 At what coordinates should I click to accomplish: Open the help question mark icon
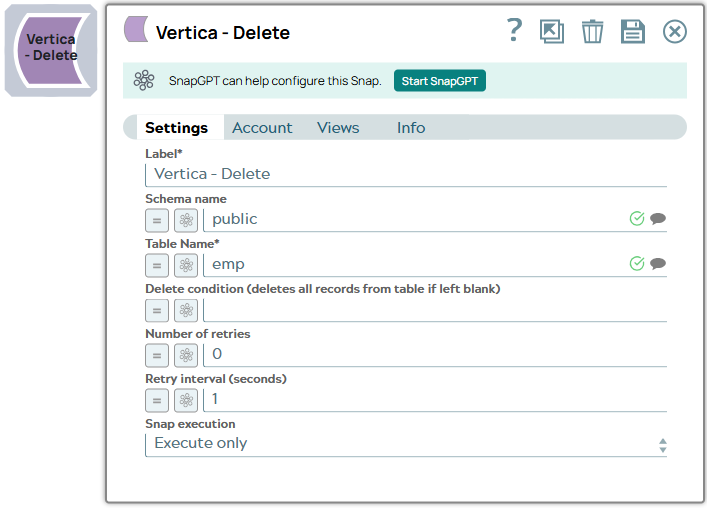(514, 30)
